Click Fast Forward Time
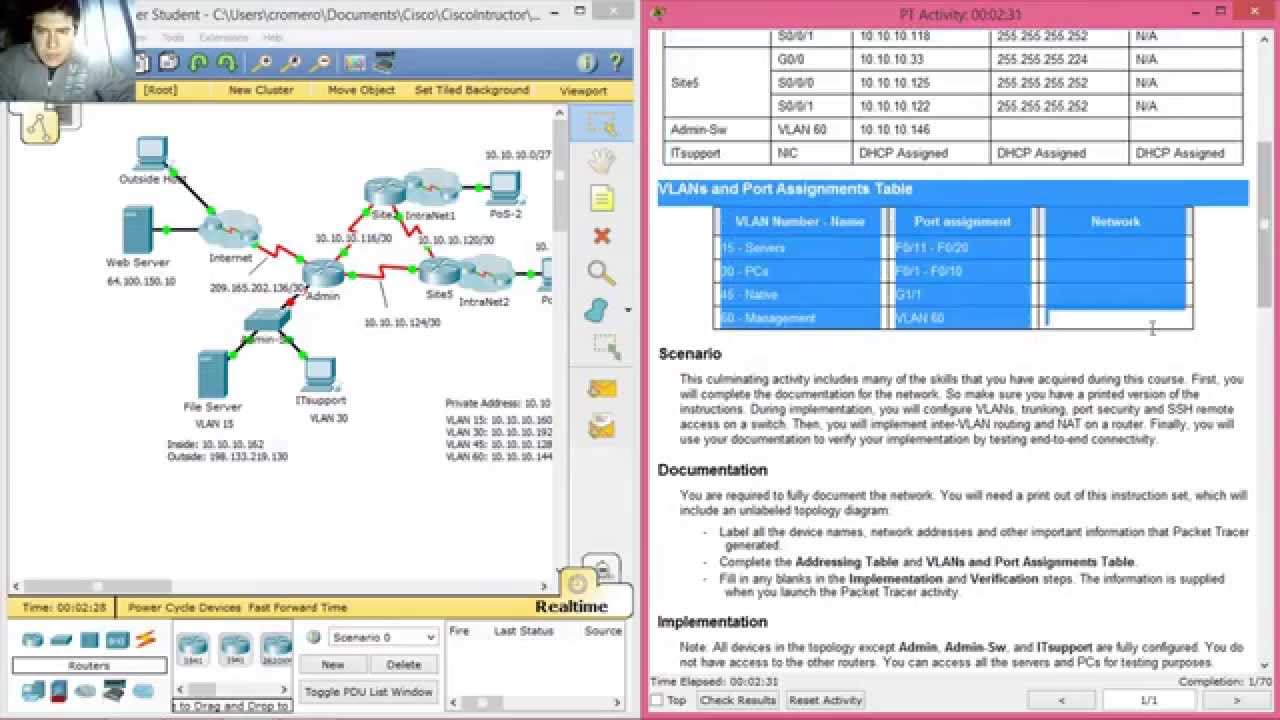1280x720 pixels. tap(298, 607)
